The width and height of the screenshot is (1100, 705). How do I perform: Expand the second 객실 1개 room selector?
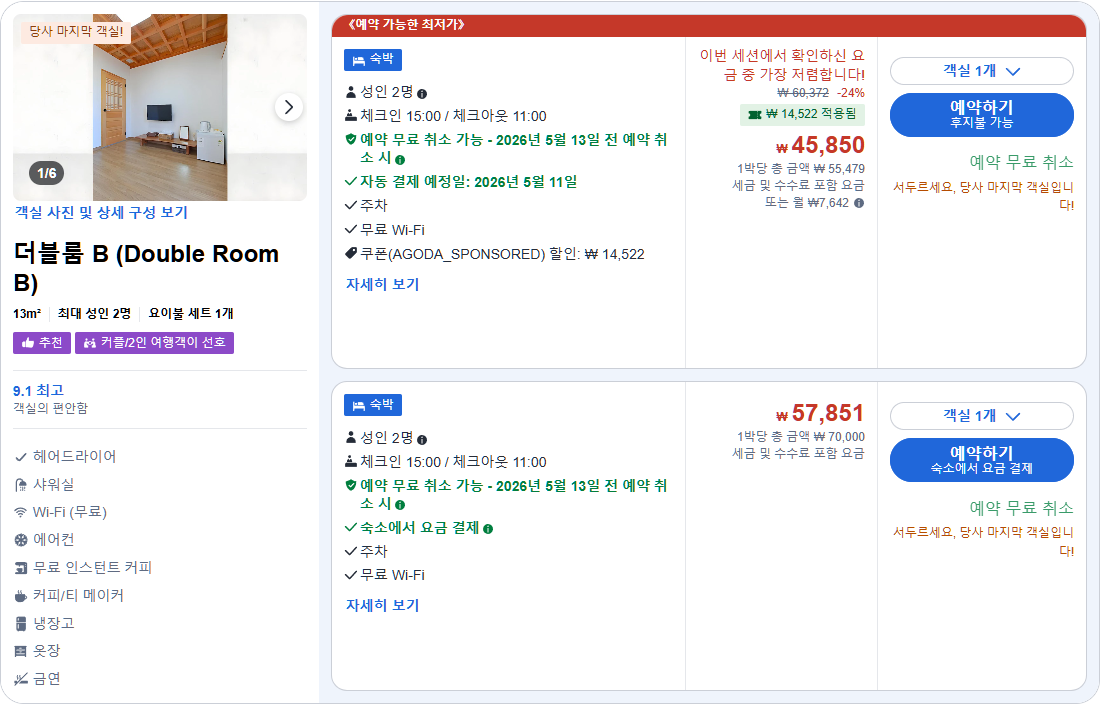pos(981,416)
